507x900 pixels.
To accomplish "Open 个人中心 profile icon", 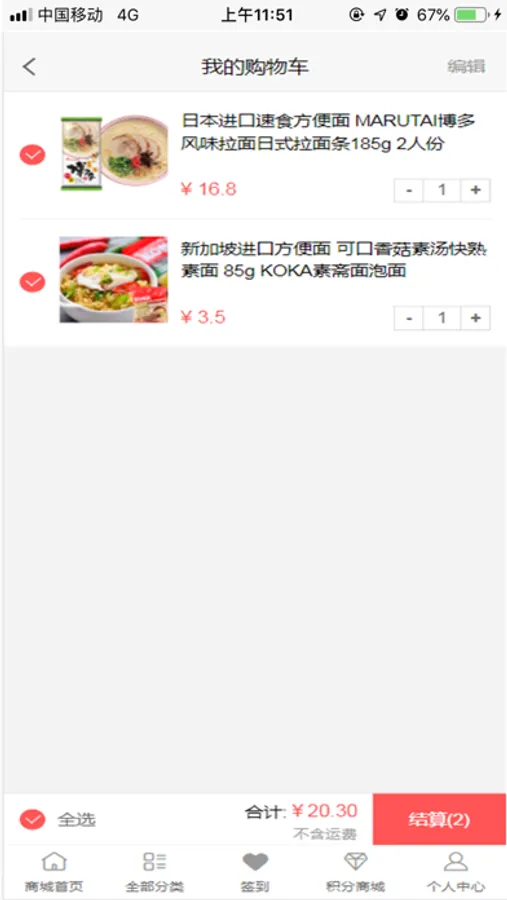I will click(x=456, y=862).
